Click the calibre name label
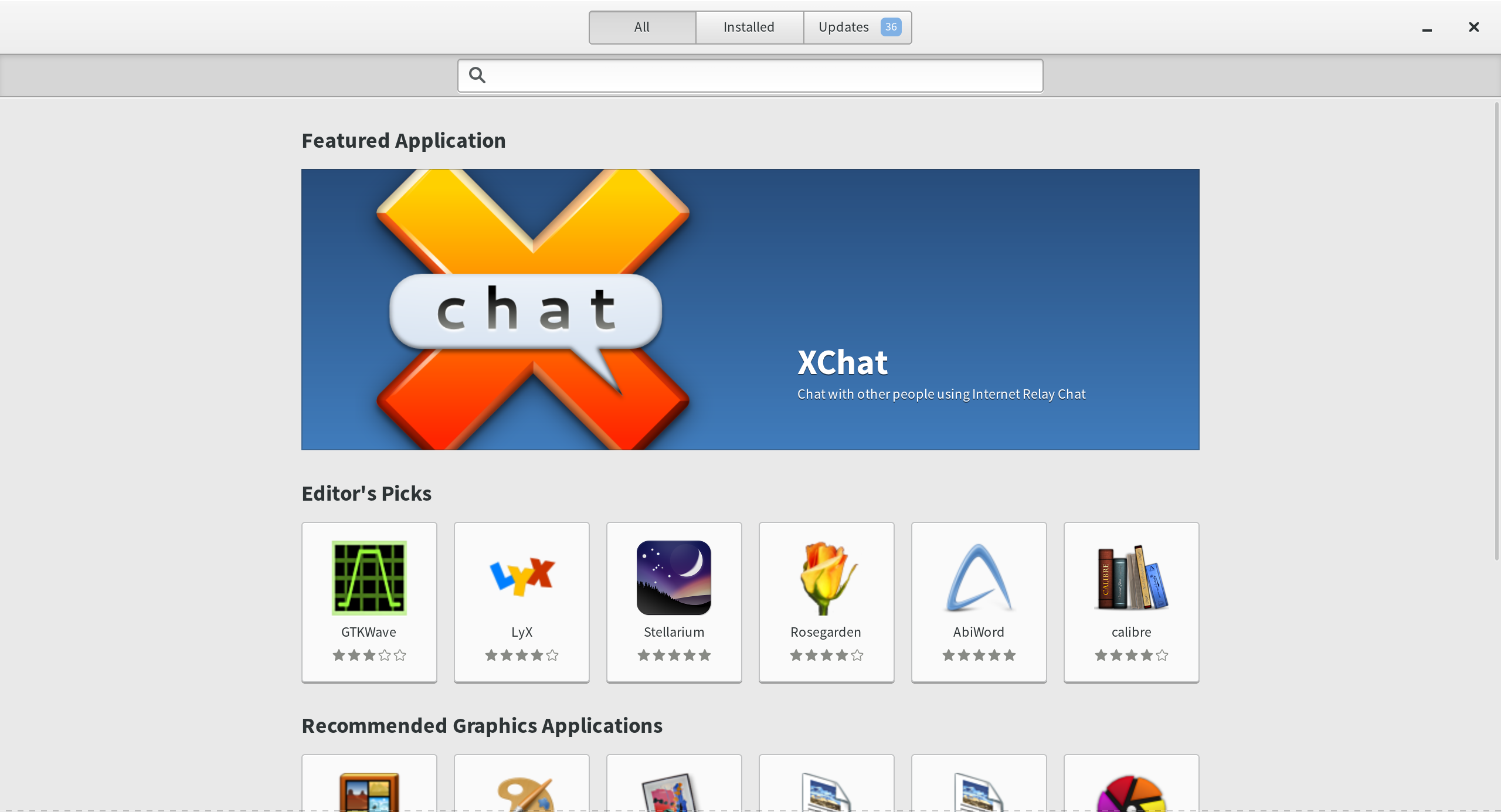 coord(1131,632)
